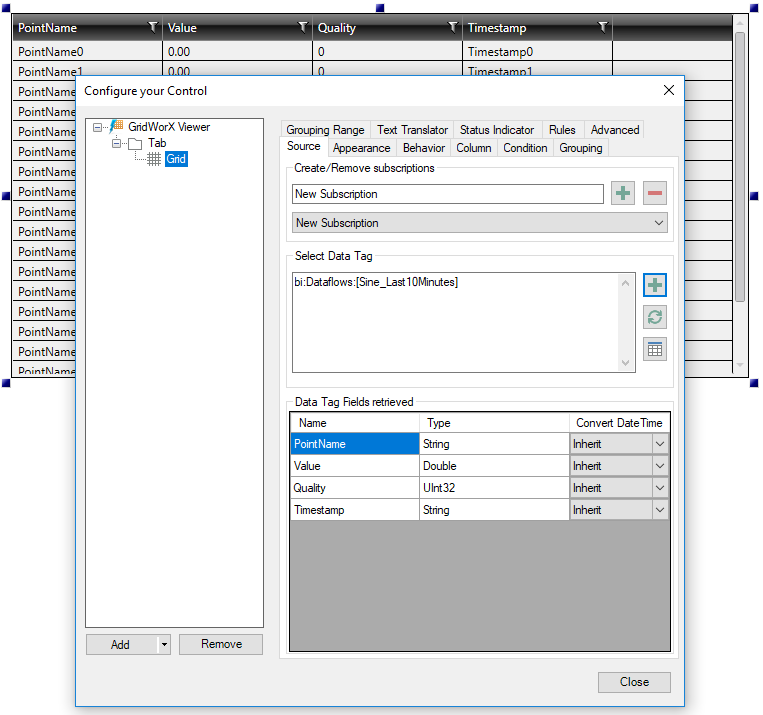Image resolution: width=763 pixels, height=715 pixels.
Task: Open Convert DateTime dropdown for Timestamp row
Action: (x=659, y=510)
